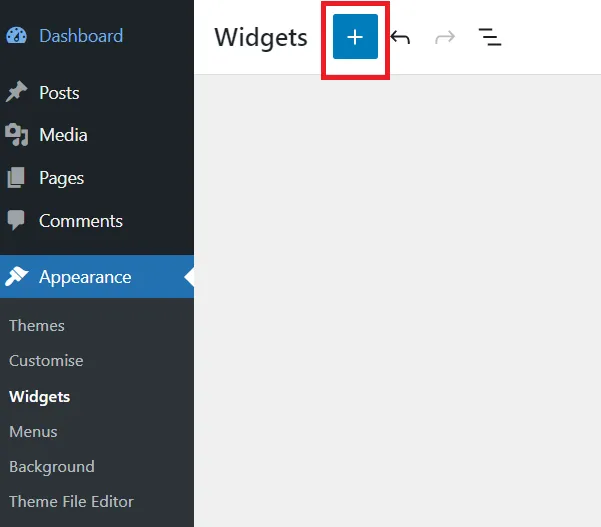Screen dimensions: 601x527
Task: Click the Appearance paintbrush icon
Action: click(x=16, y=276)
